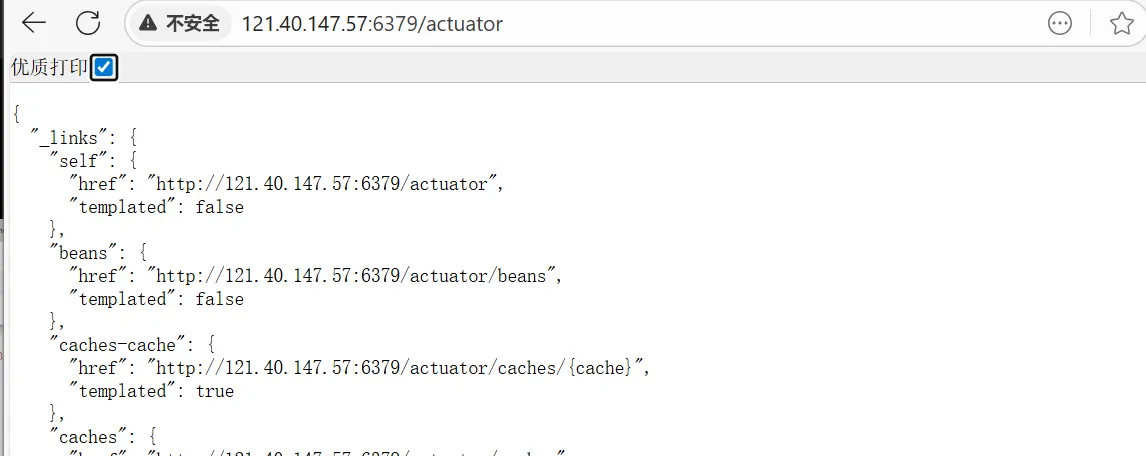Click the self href actuator URL
The height and width of the screenshot is (456, 1146).
coord(322,184)
